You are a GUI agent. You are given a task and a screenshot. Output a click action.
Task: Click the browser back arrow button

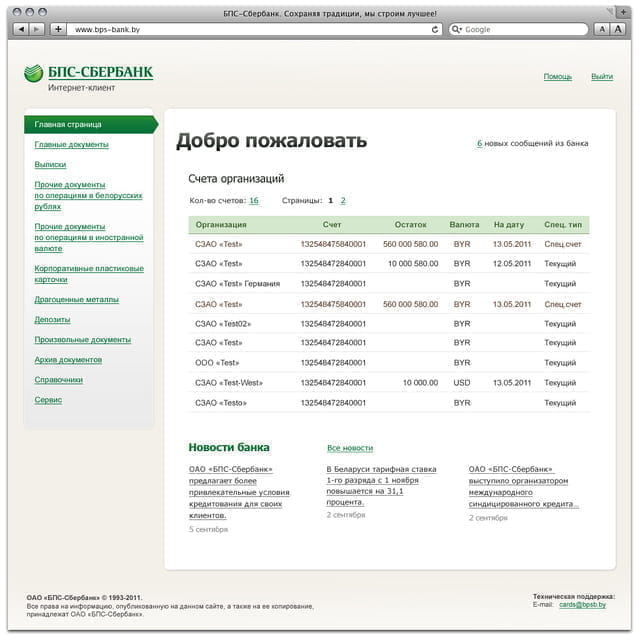coord(21,29)
